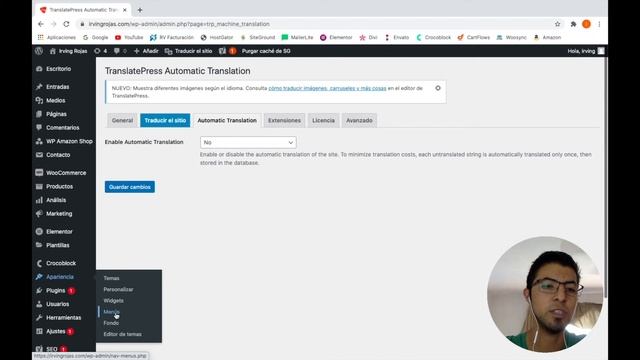
Task: Open the YouTube bookmark
Action: point(129,38)
